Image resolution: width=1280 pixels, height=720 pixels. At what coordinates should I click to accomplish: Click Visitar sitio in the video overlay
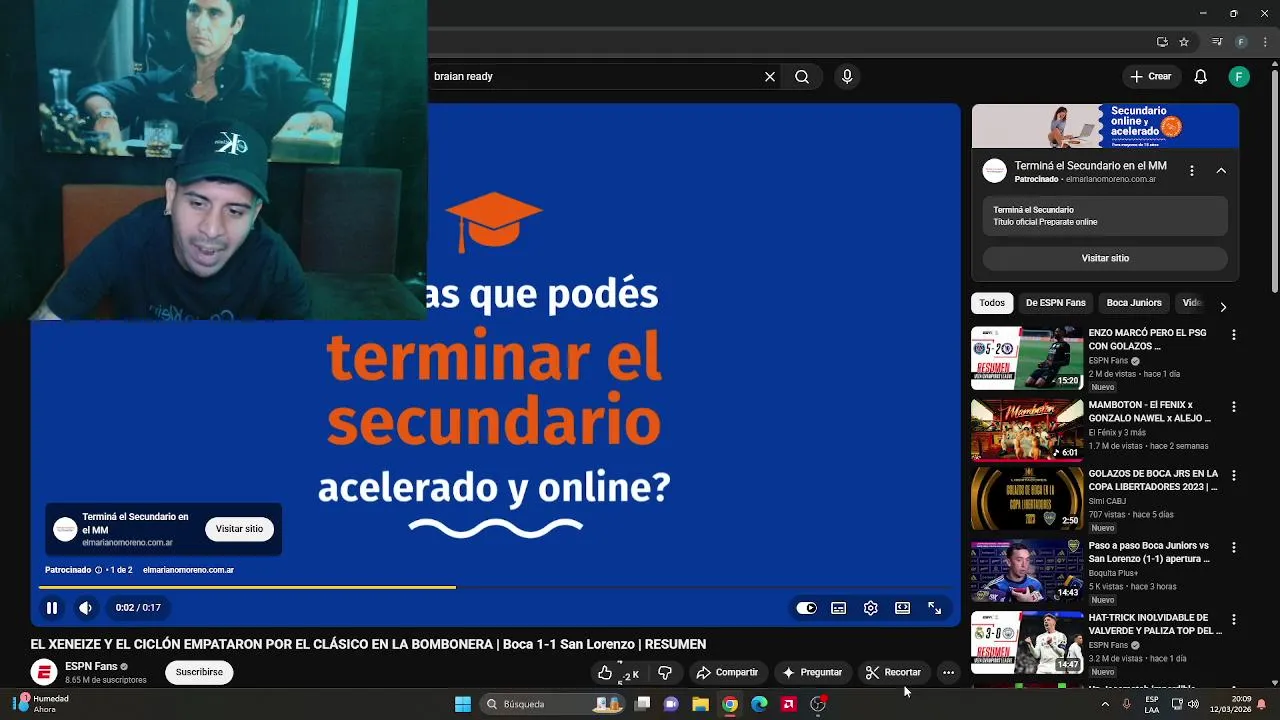(239, 529)
